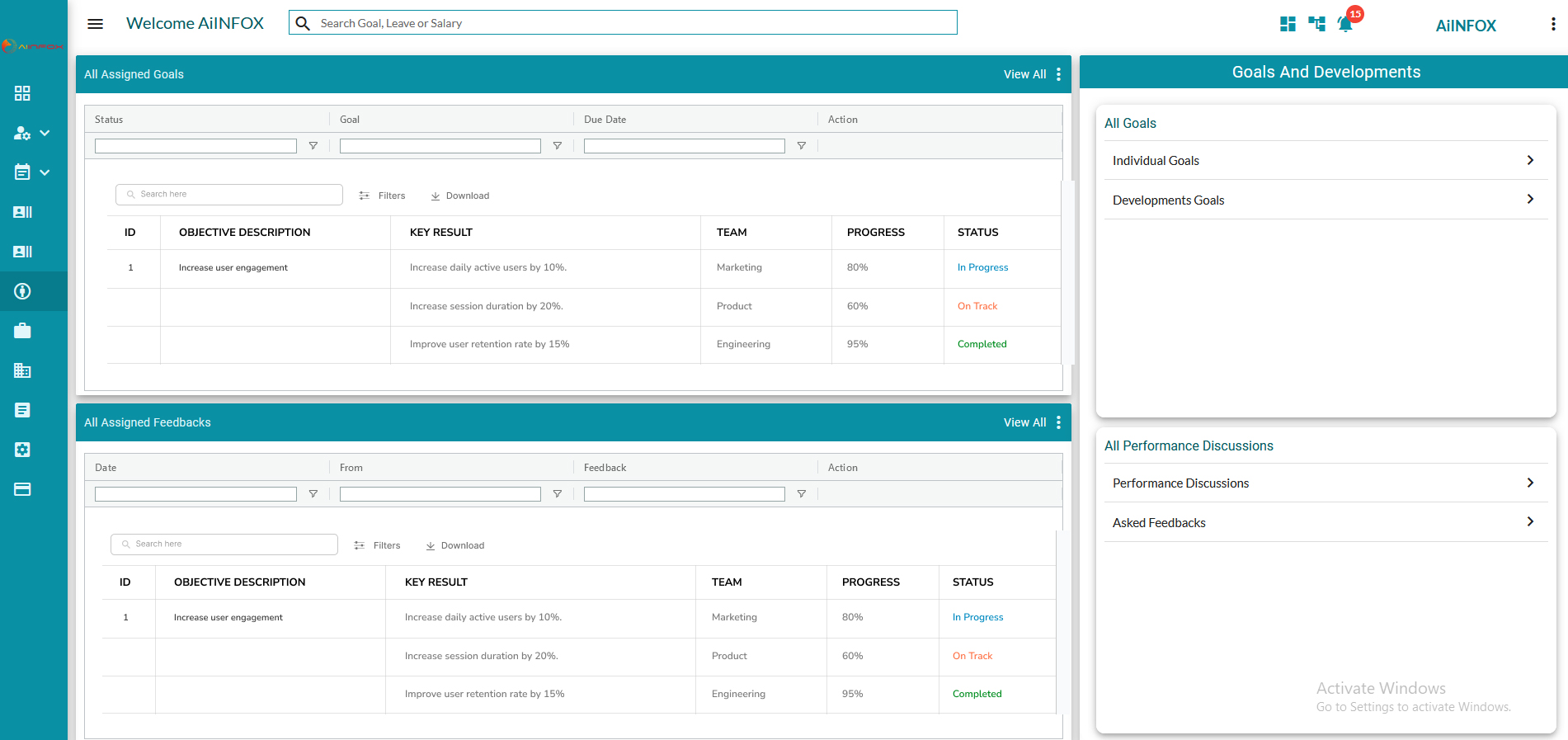Open the document list sidebar icon
This screenshot has height=740, width=1568.
click(x=22, y=410)
